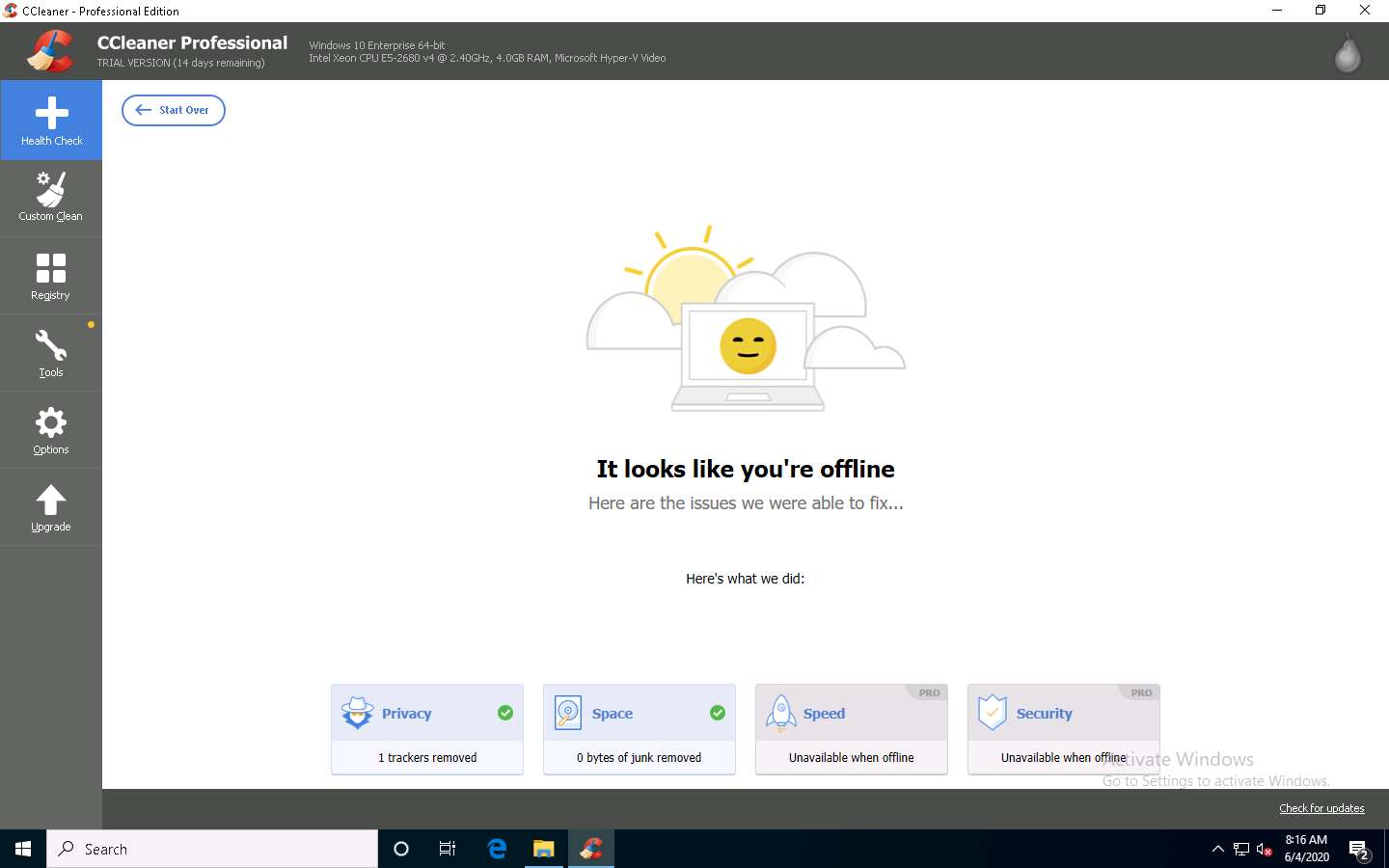
Task: Click the '1 trackers removed' text
Action: [427, 758]
